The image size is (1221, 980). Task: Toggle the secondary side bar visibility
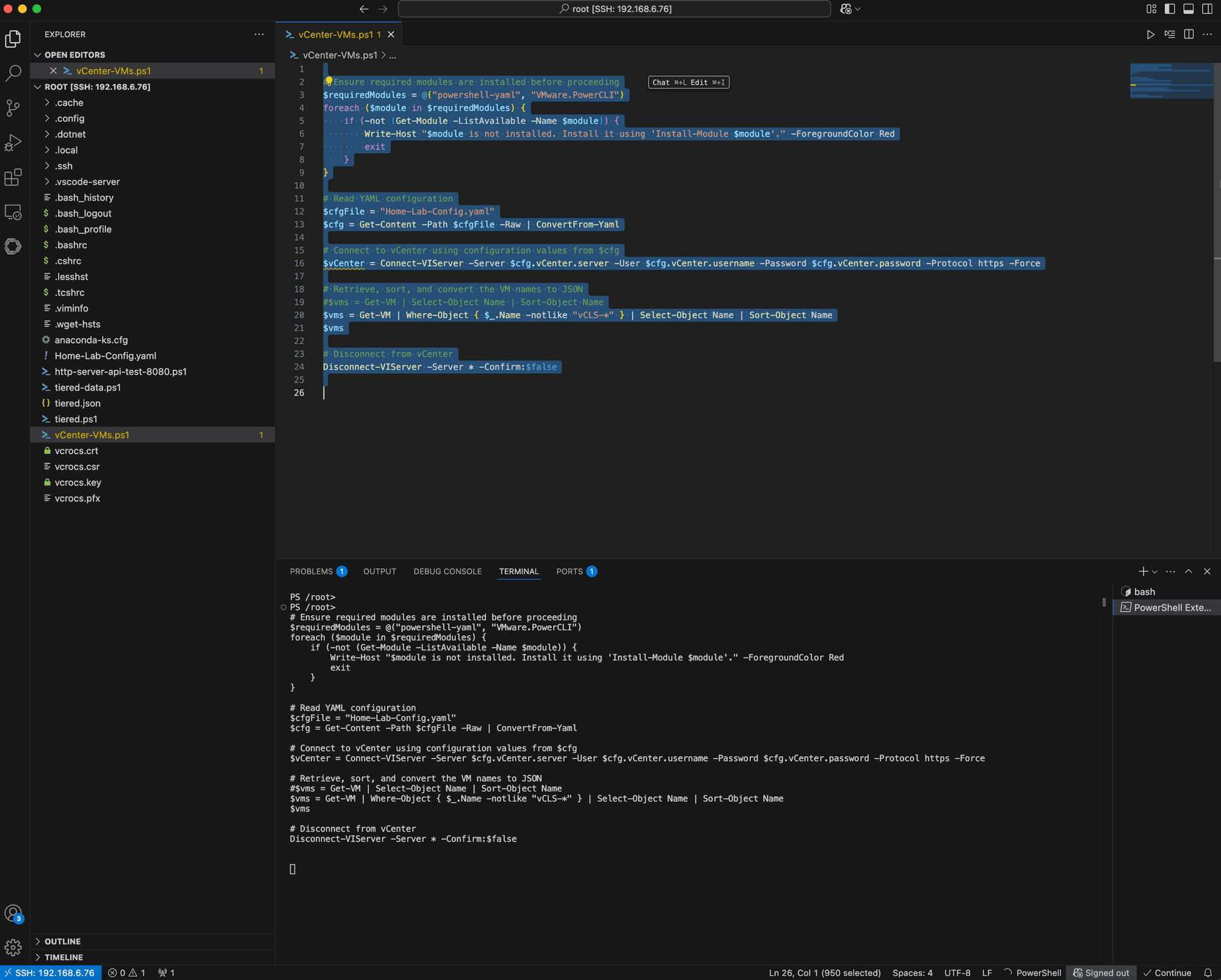pos(1207,9)
